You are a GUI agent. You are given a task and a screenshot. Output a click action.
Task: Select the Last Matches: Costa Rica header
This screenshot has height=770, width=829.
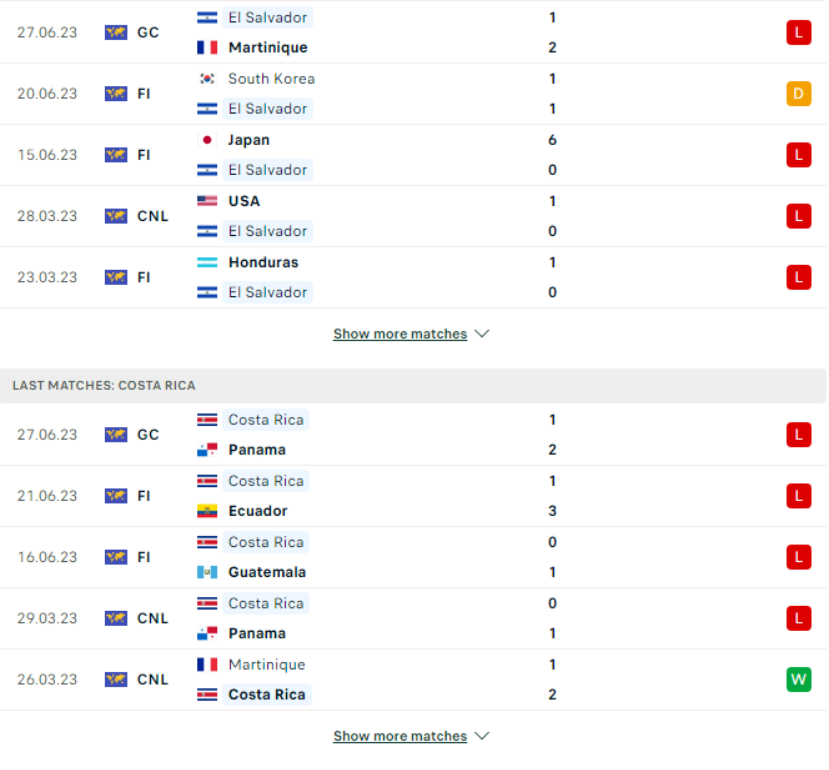[104, 385]
